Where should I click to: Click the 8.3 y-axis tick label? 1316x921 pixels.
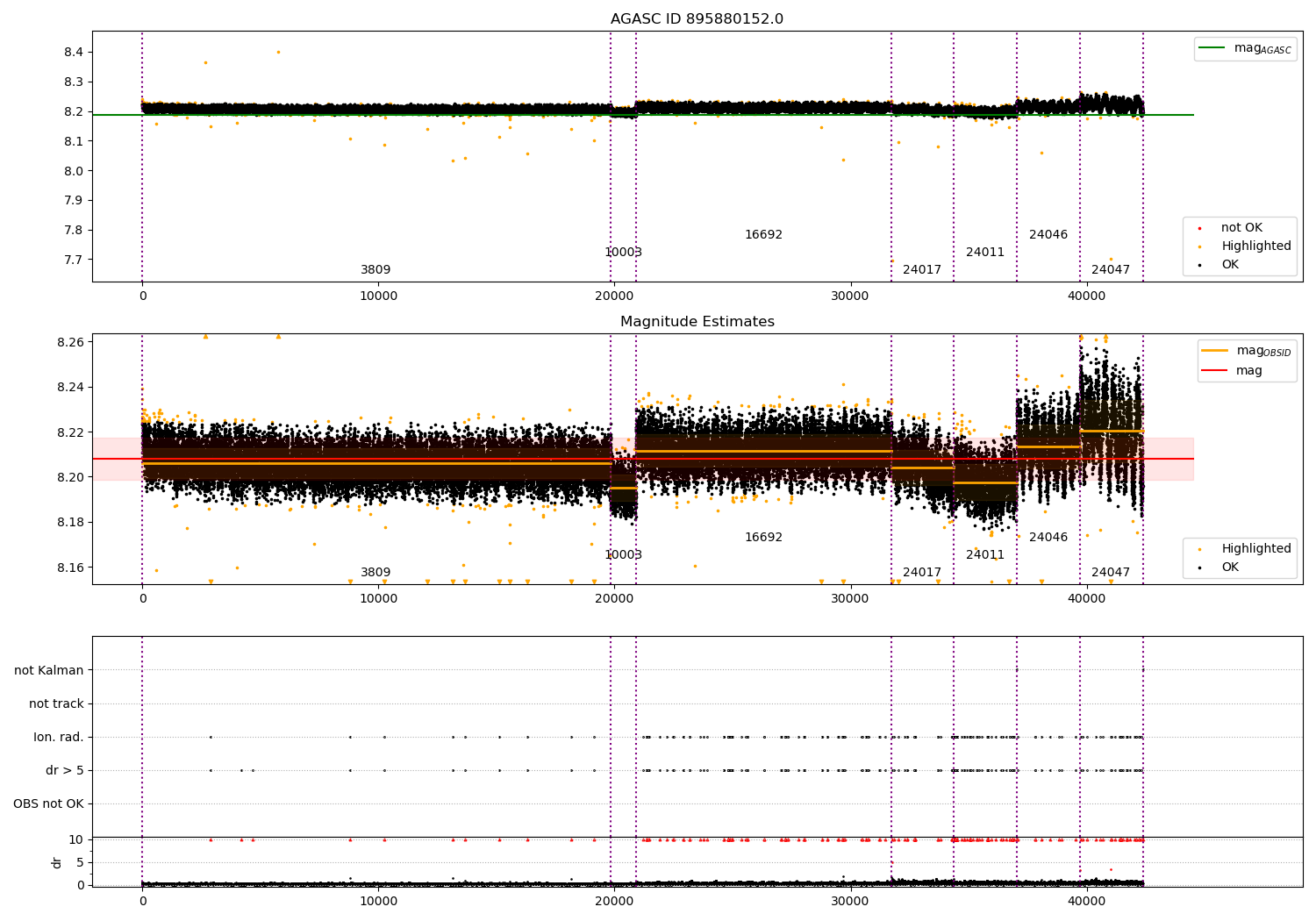click(x=74, y=82)
